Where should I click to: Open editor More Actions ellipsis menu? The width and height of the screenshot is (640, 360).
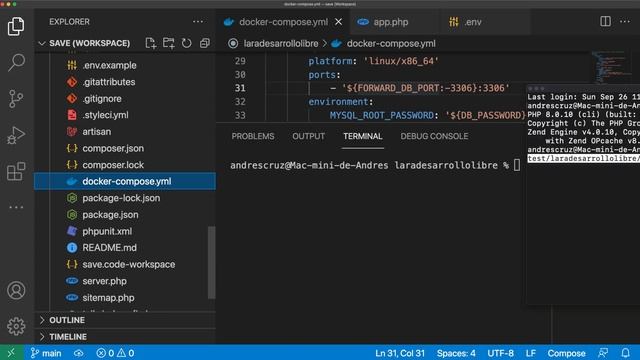coord(625,22)
